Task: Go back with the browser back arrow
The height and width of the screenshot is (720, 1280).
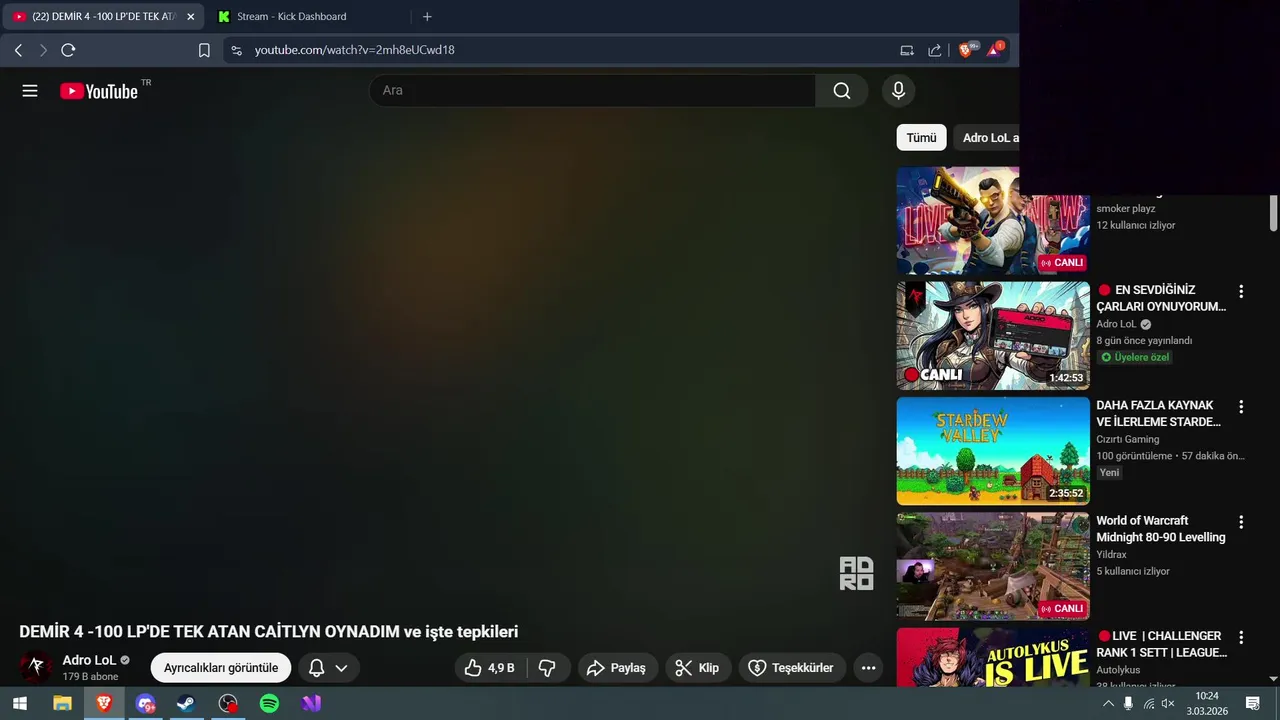Action: [18, 50]
